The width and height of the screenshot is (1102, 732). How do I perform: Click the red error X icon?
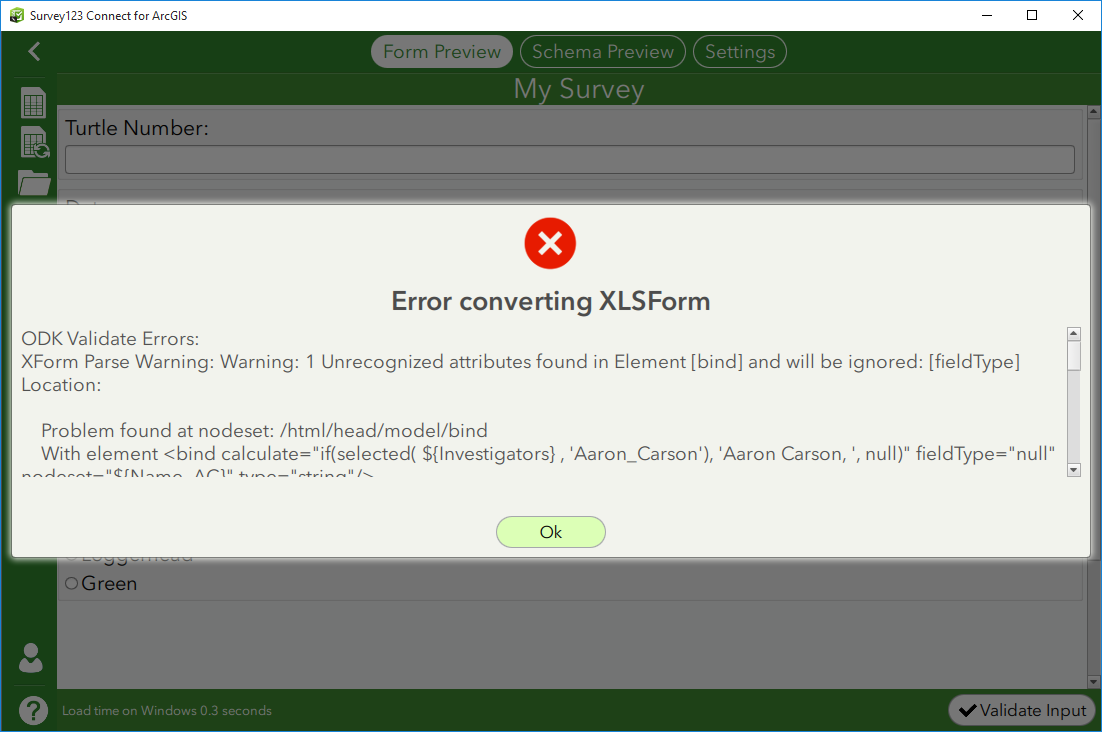click(550, 243)
